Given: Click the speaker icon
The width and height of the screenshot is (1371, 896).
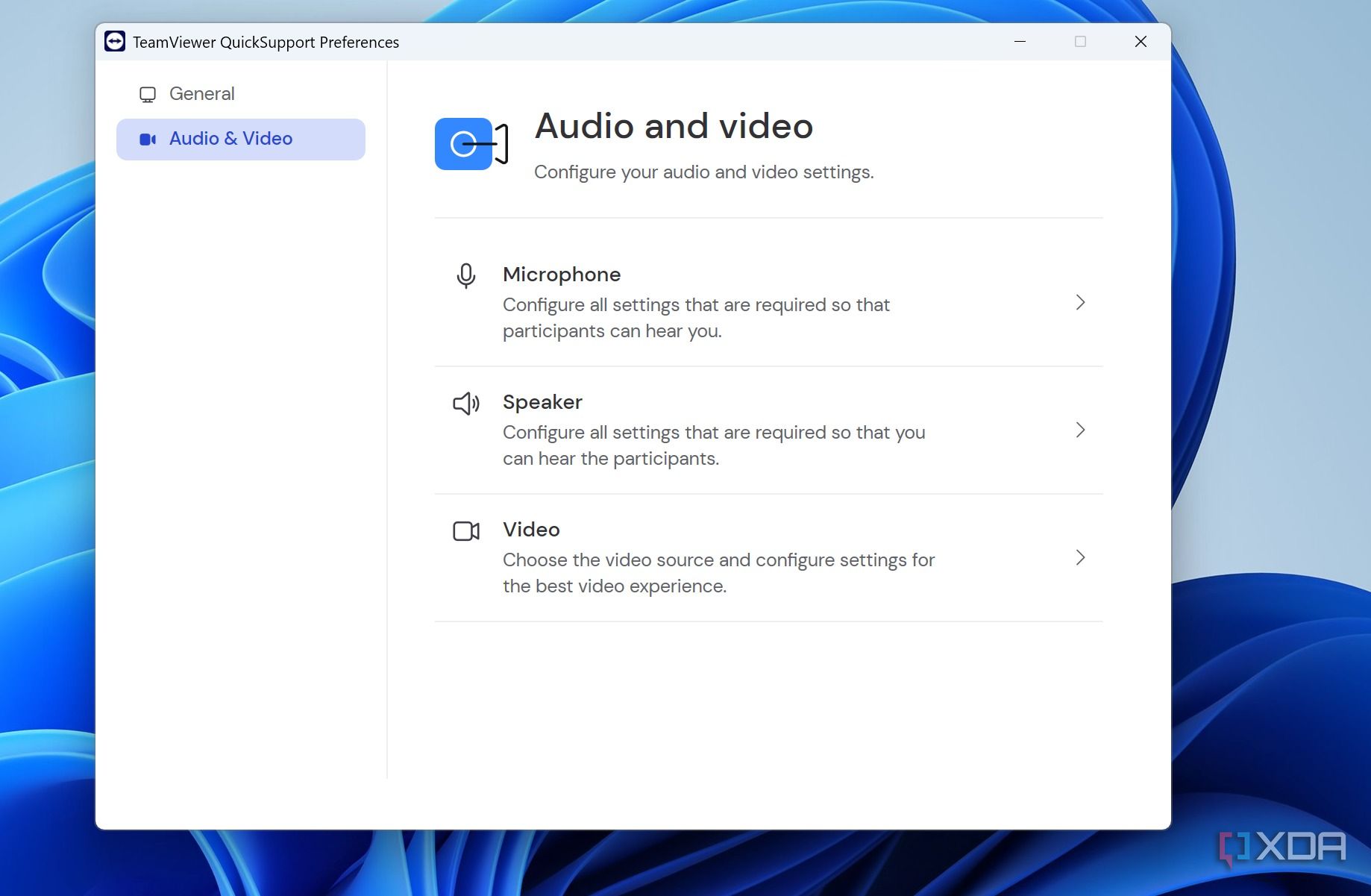Looking at the screenshot, I should [x=465, y=404].
